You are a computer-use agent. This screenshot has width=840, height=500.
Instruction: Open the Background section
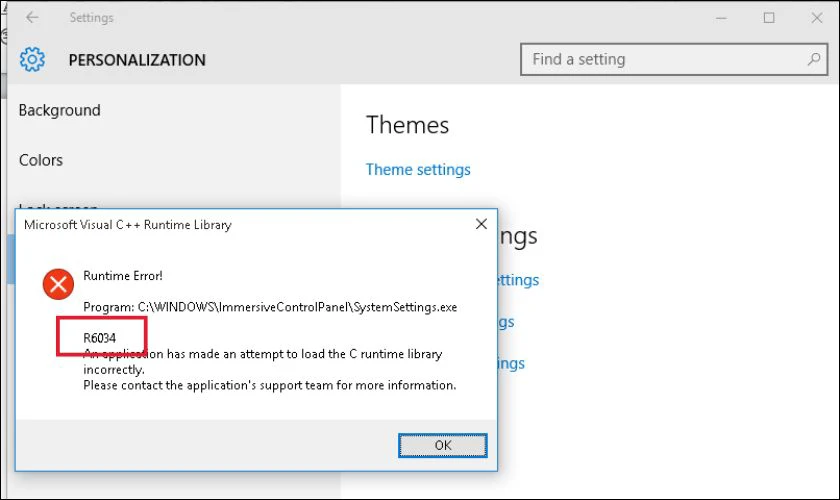[59, 110]
